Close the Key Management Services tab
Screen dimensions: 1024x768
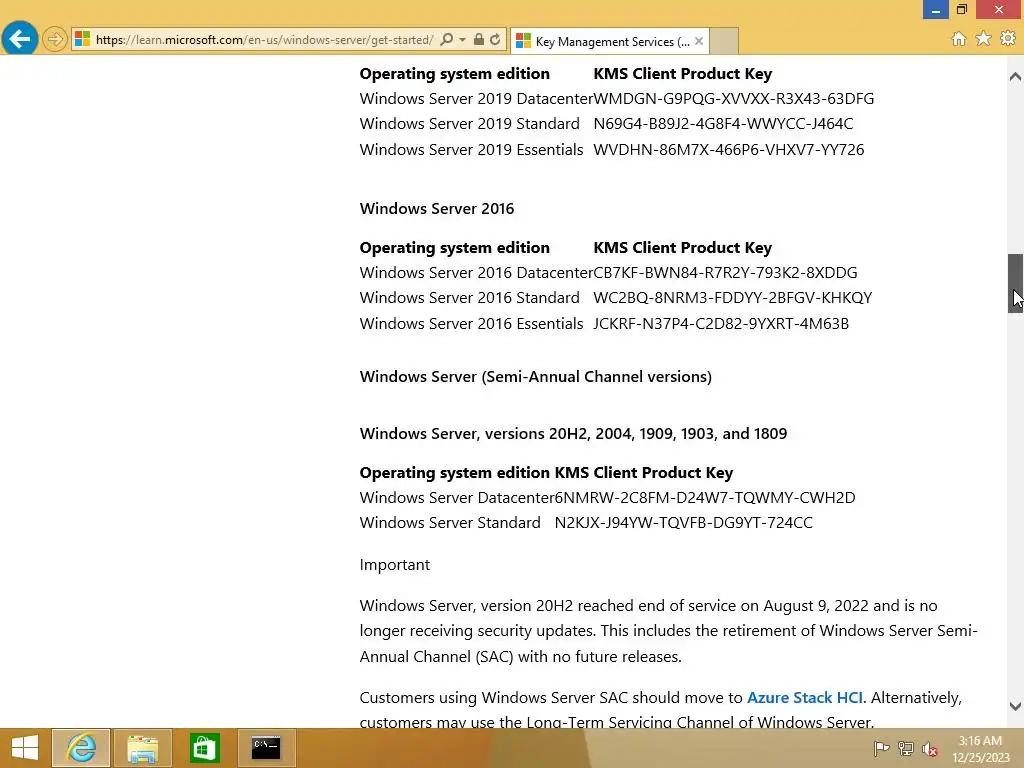coord(699,41)
